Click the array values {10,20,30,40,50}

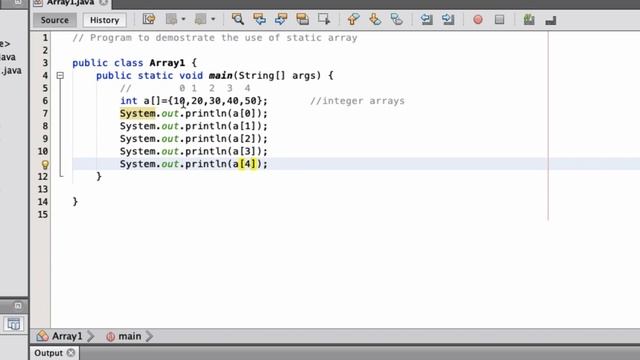click(x=215, y=101)
